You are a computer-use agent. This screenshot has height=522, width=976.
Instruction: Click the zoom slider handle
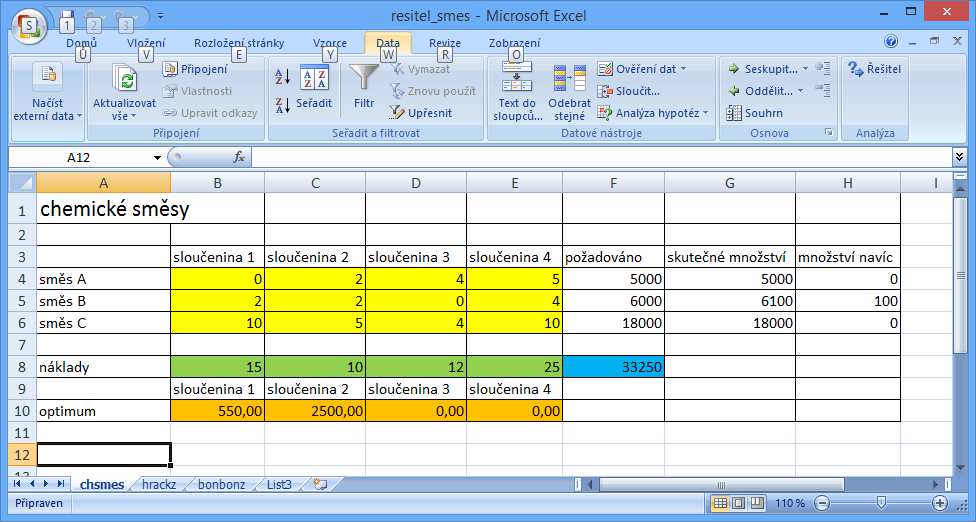tap(881, 503)
